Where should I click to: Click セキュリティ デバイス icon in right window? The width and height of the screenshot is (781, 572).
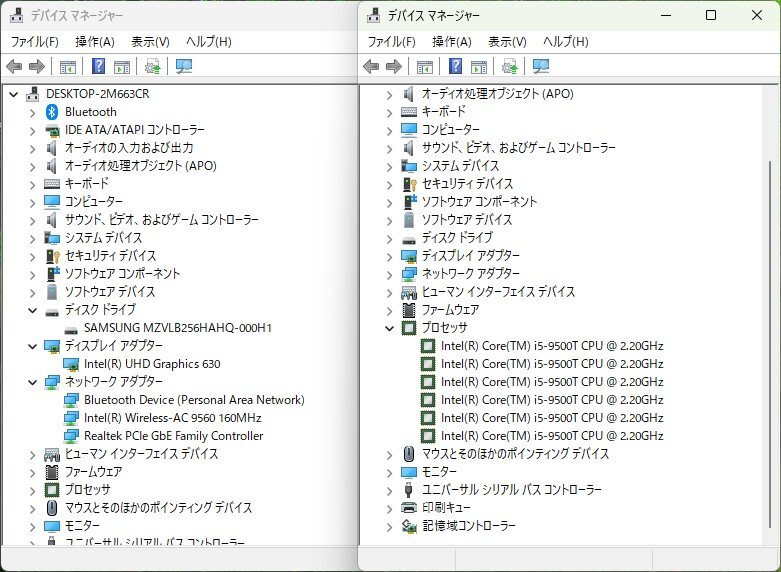(x=409, y=184)
